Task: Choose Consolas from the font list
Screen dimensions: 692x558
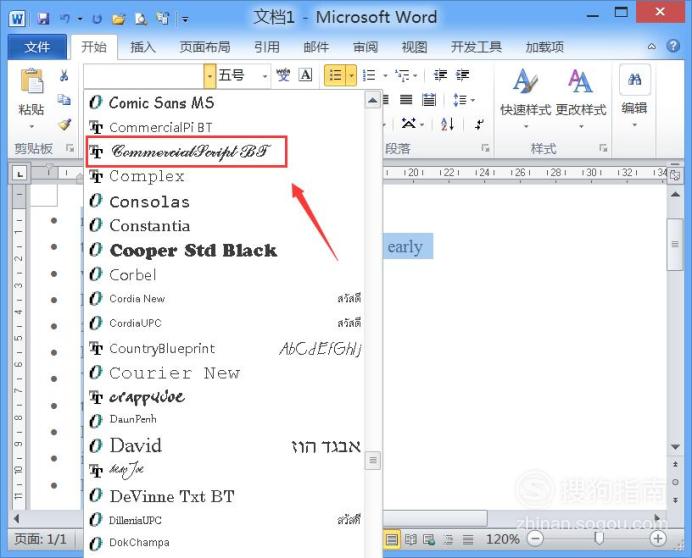Action: pyautogui.click(x=224, y=202)
